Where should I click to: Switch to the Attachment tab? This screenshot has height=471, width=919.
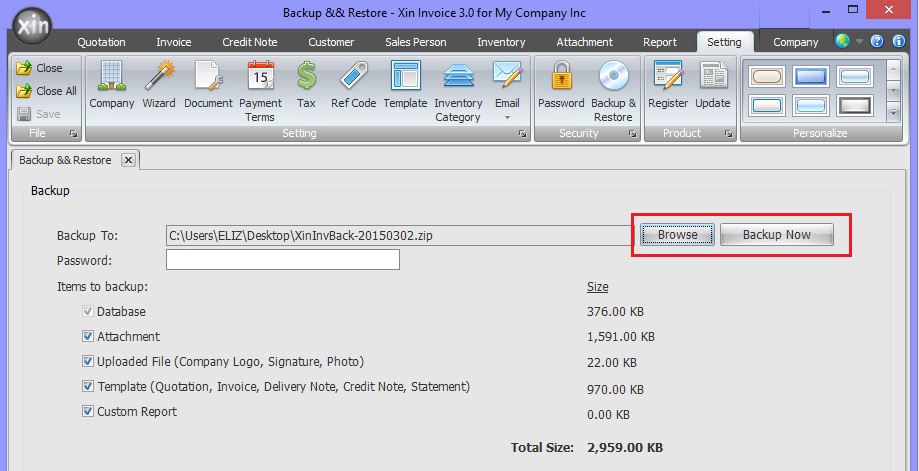click(584, 42)
